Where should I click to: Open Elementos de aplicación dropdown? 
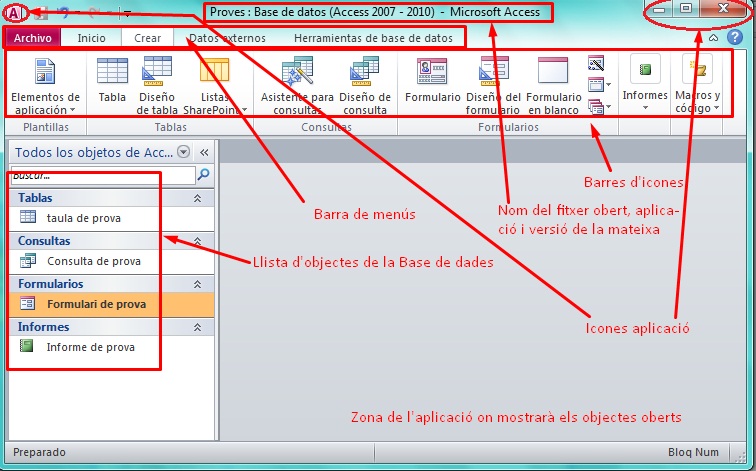point(45,85)
